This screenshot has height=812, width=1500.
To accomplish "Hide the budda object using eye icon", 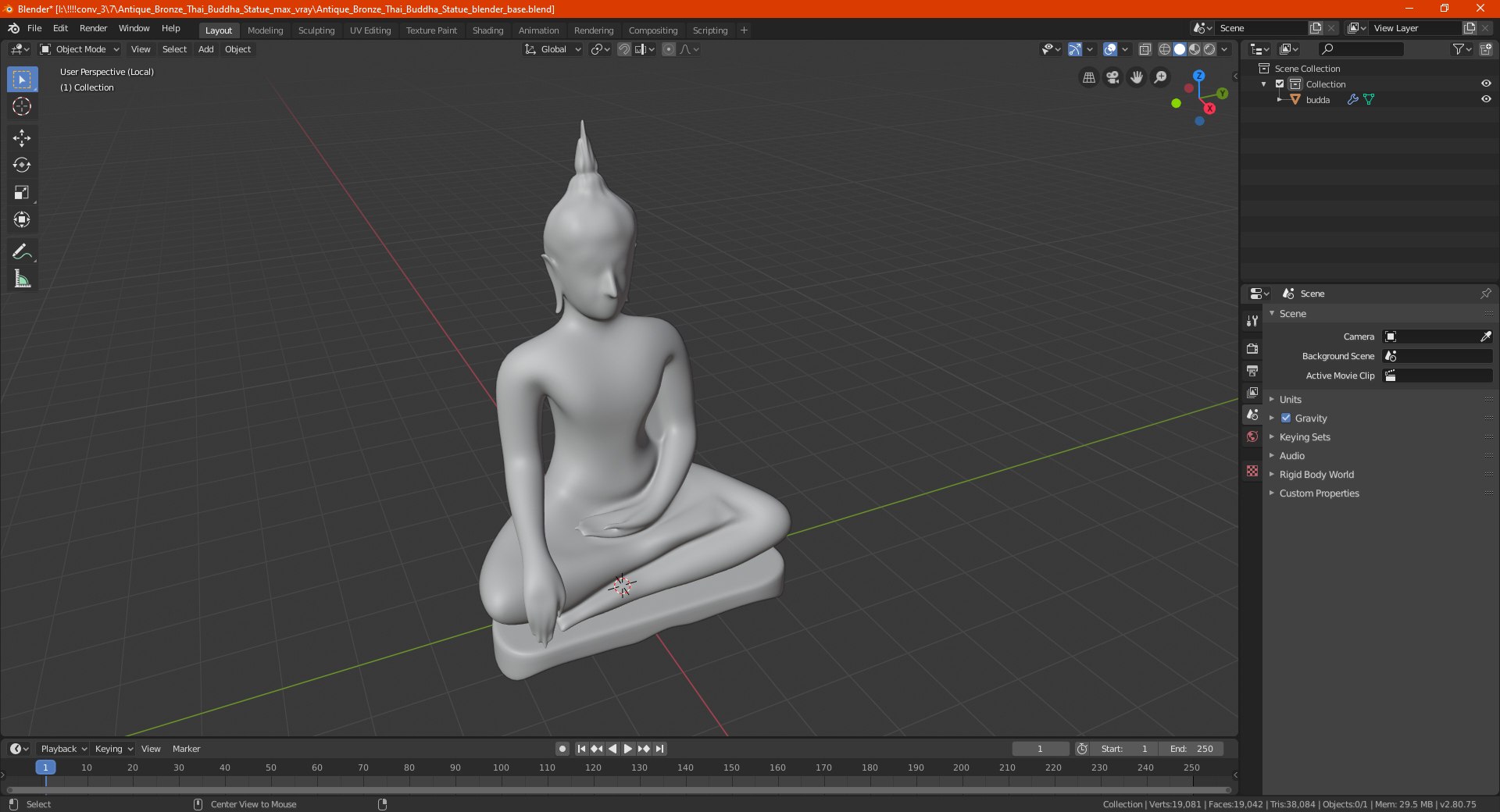I will (x=1486, y=99).
